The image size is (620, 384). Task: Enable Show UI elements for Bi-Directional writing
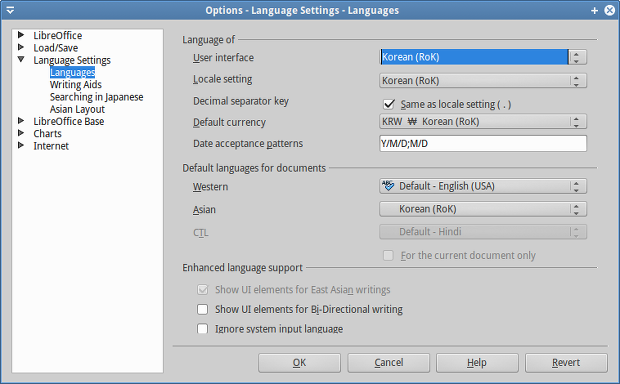202,309
